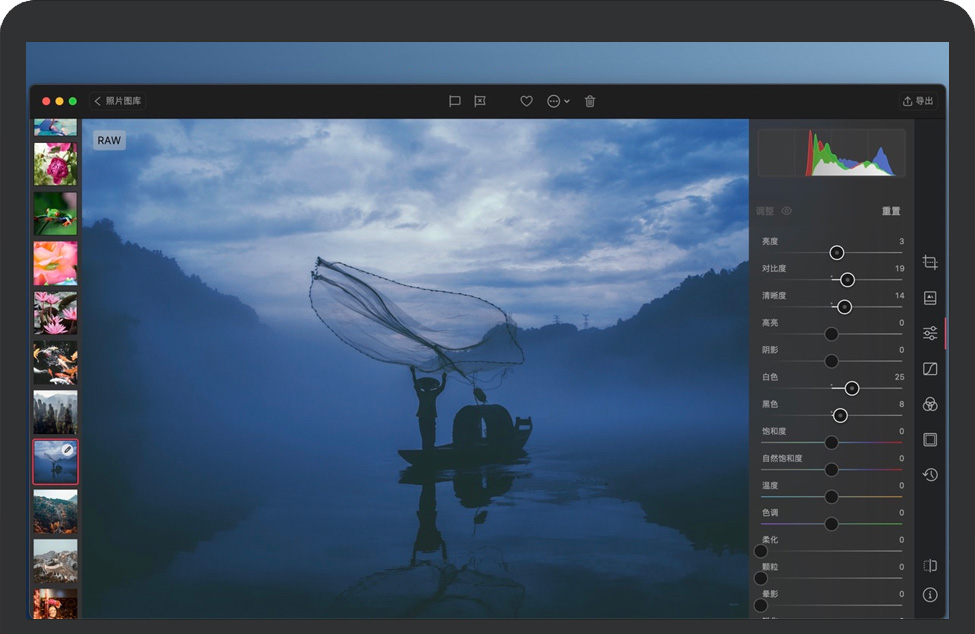This screenshot has width=975, height=634.
Task: Select the highlighted fisherman thumbnail
Action: [55, 462]
